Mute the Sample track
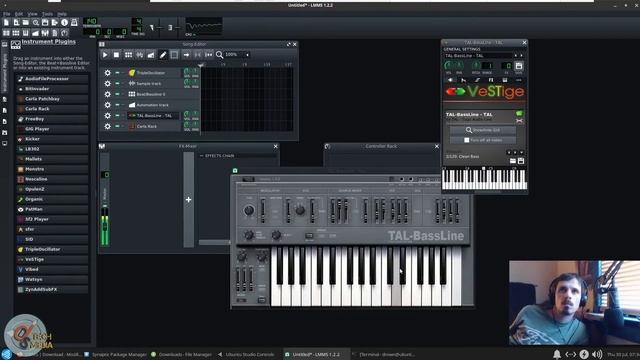This screenshot has width=640, height=360. tap(118, 83)
